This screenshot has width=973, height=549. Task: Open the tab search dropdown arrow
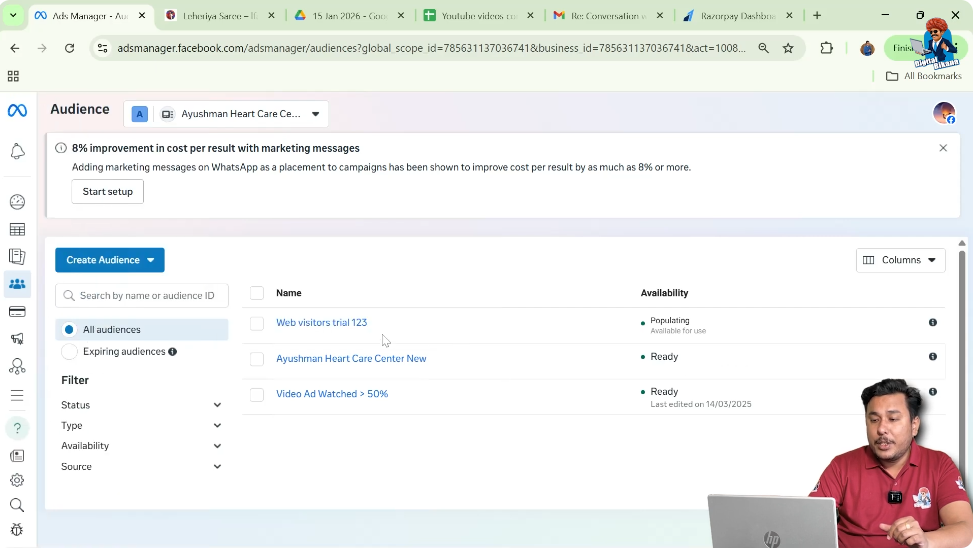[x=13, y=16]
